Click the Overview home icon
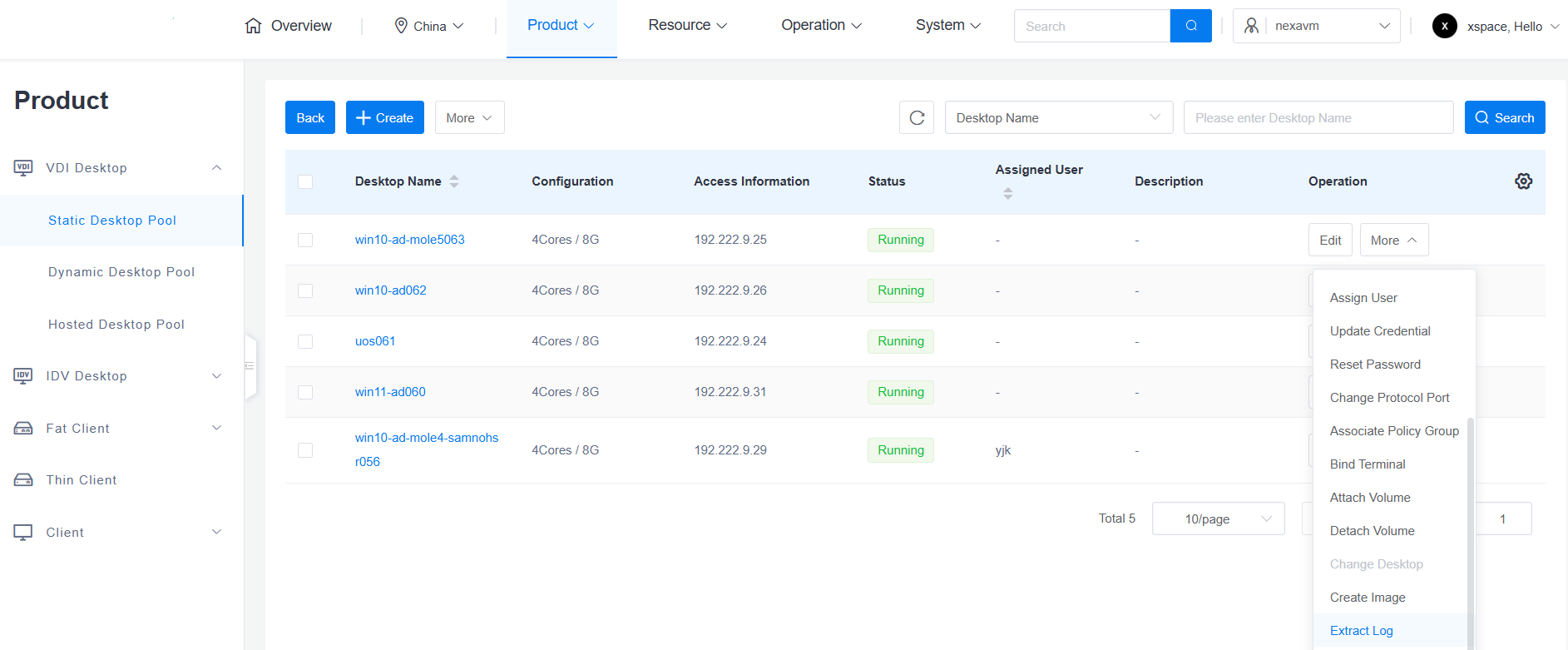This screenshot has height=650, width=1568. (x=254, y=26)
